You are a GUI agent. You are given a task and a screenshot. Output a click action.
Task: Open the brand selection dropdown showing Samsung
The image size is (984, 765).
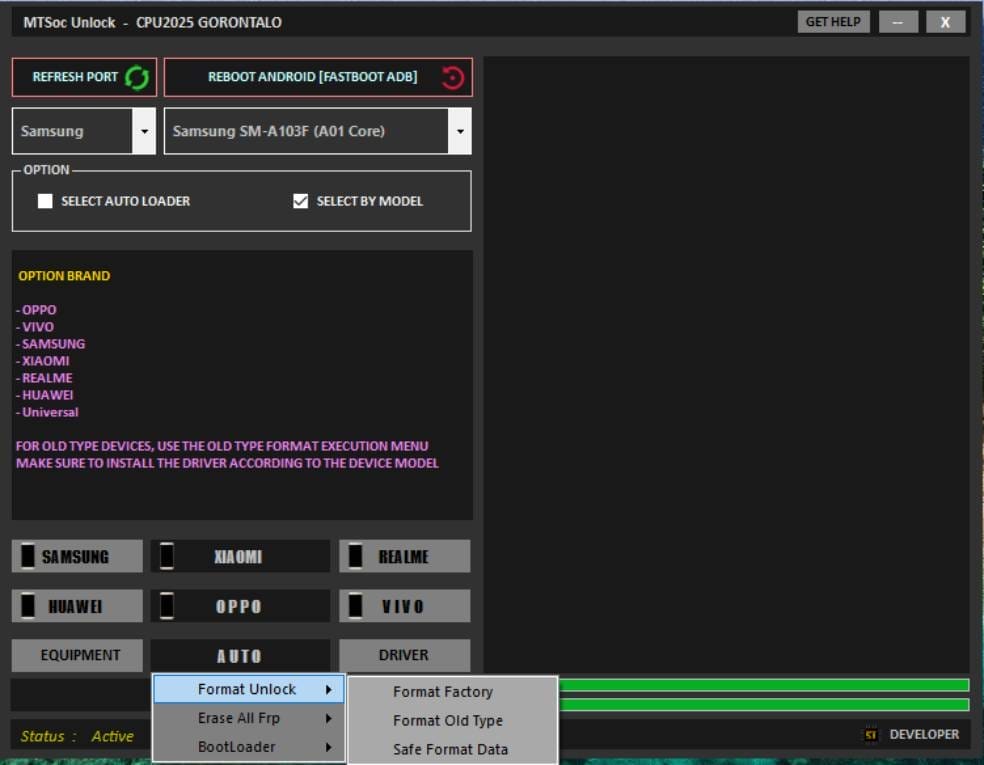click(x=143, y=130)
